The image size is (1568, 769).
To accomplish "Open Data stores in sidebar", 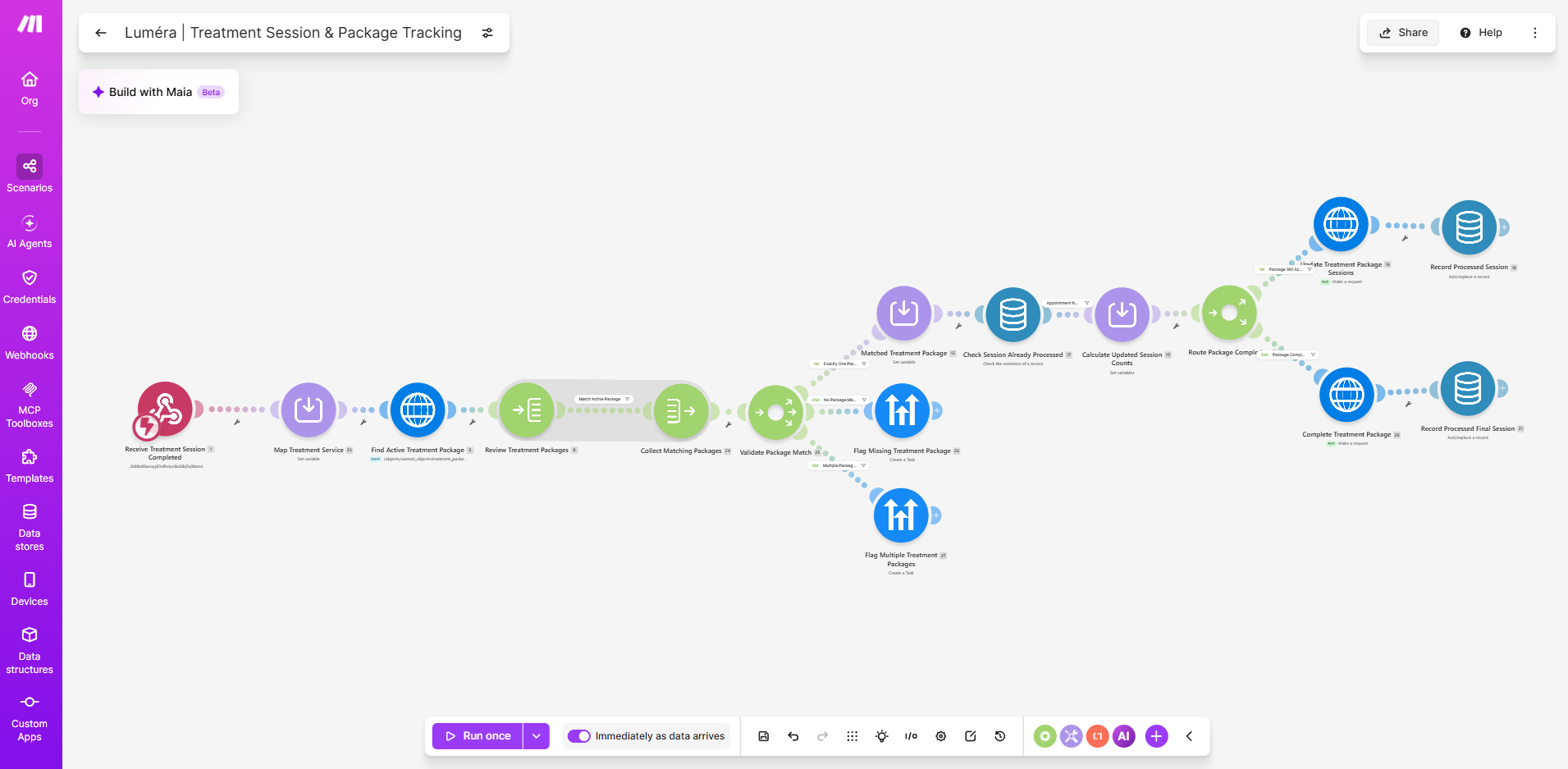I will (30, 526).
